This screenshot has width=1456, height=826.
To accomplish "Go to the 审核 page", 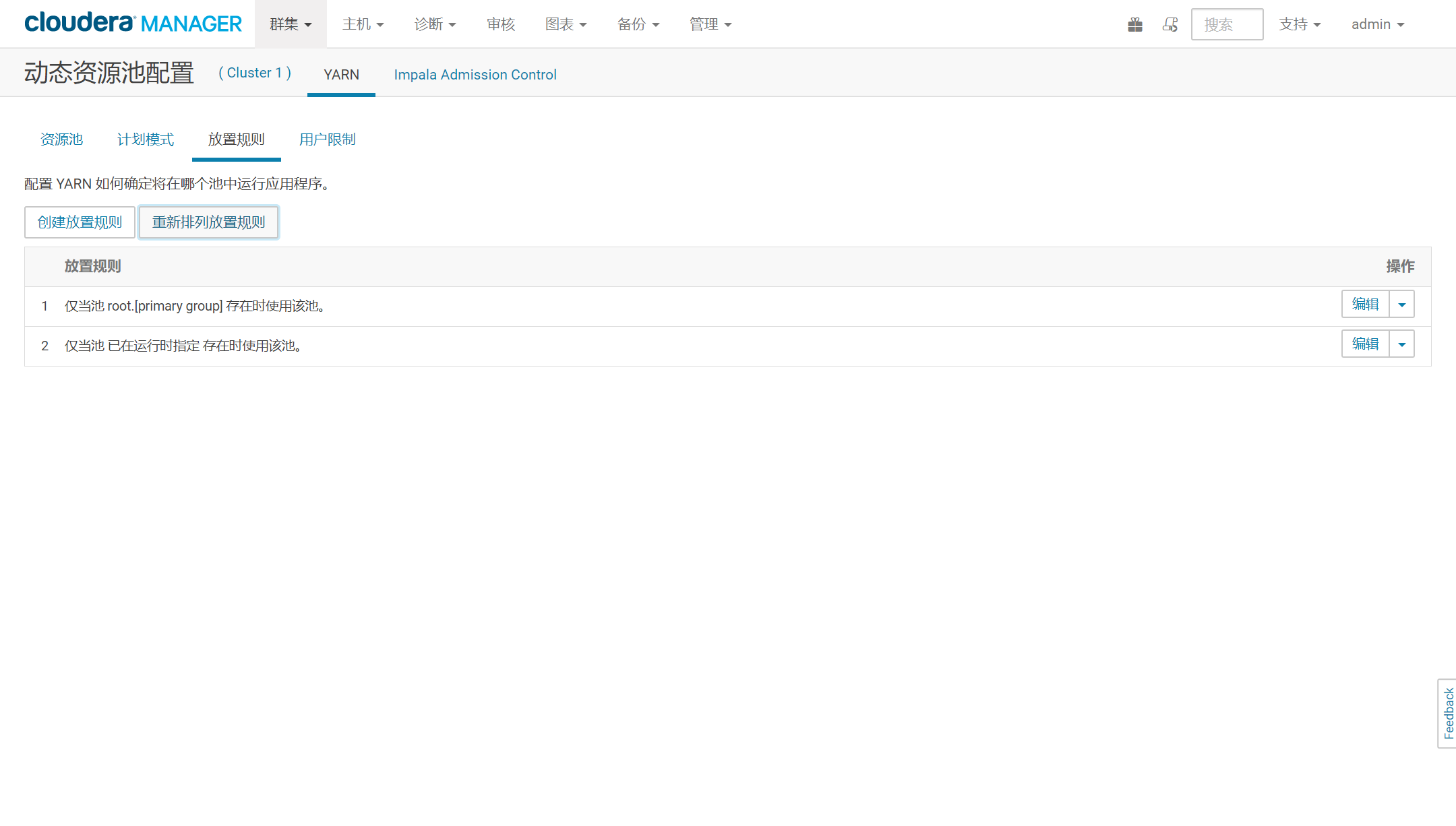I will tap(501, 24).
